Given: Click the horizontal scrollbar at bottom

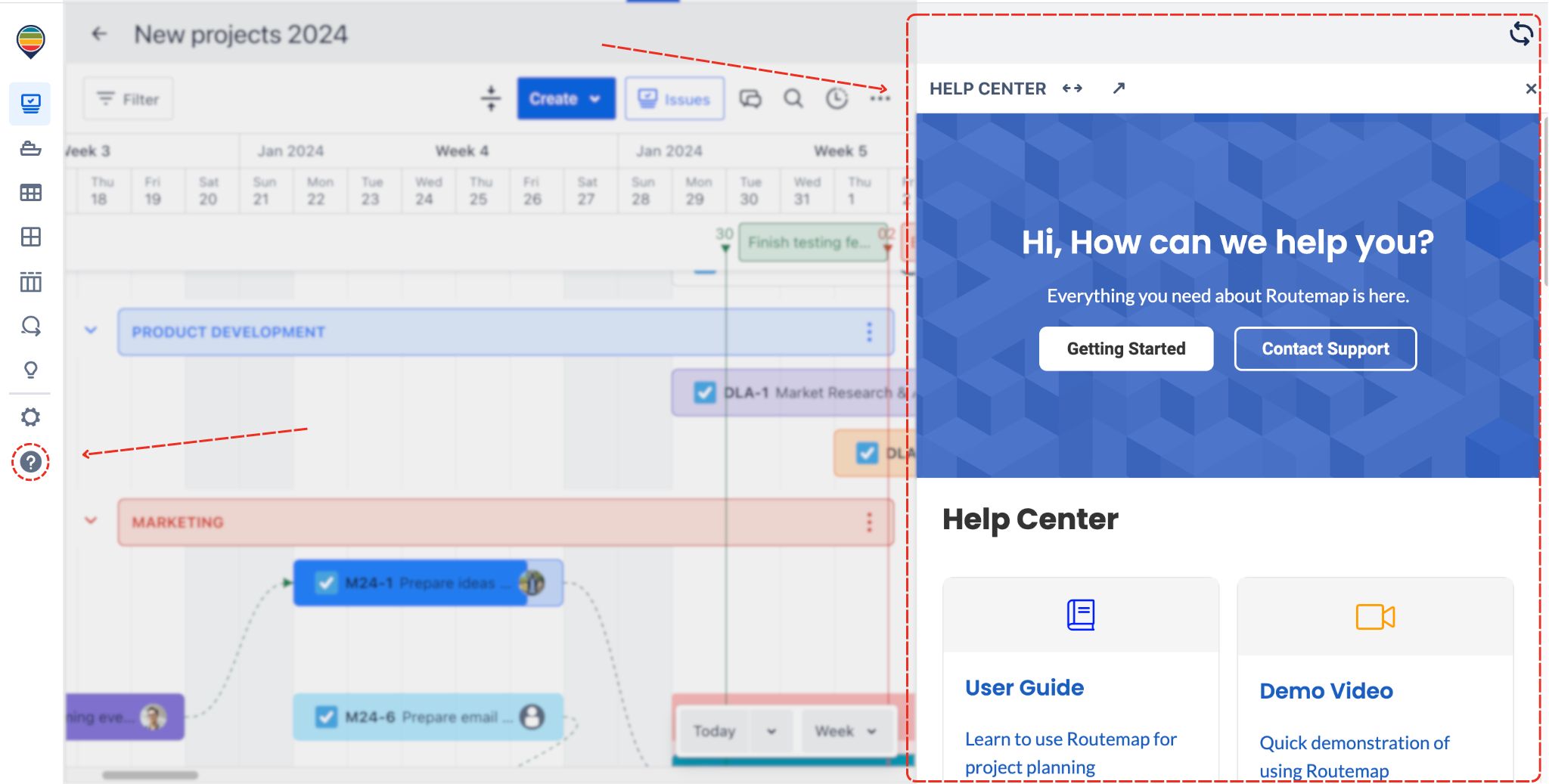Looking at the screenshot, I should coord(151,775).
